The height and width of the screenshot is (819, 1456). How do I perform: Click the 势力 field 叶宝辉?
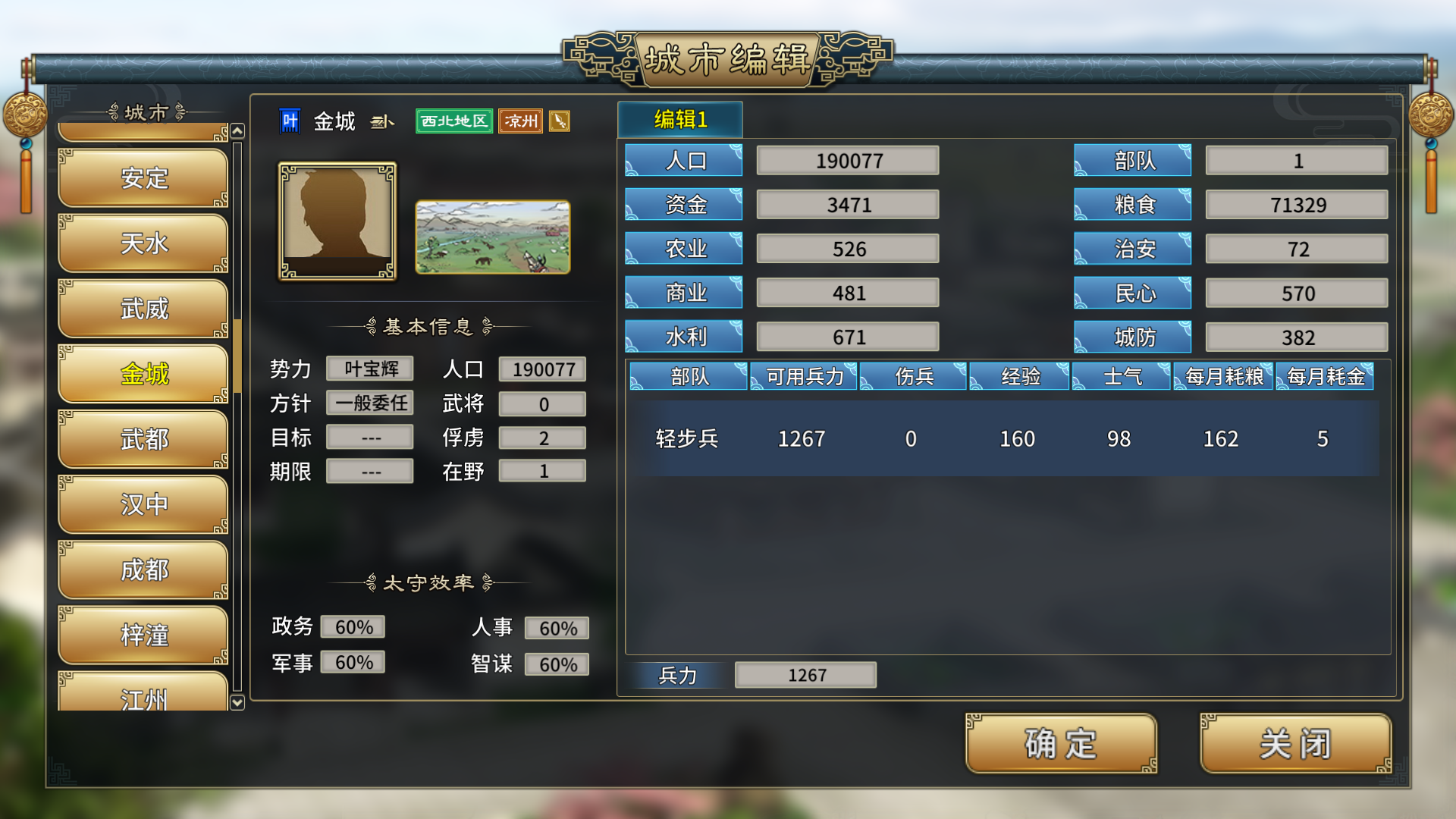coord(370,369)
